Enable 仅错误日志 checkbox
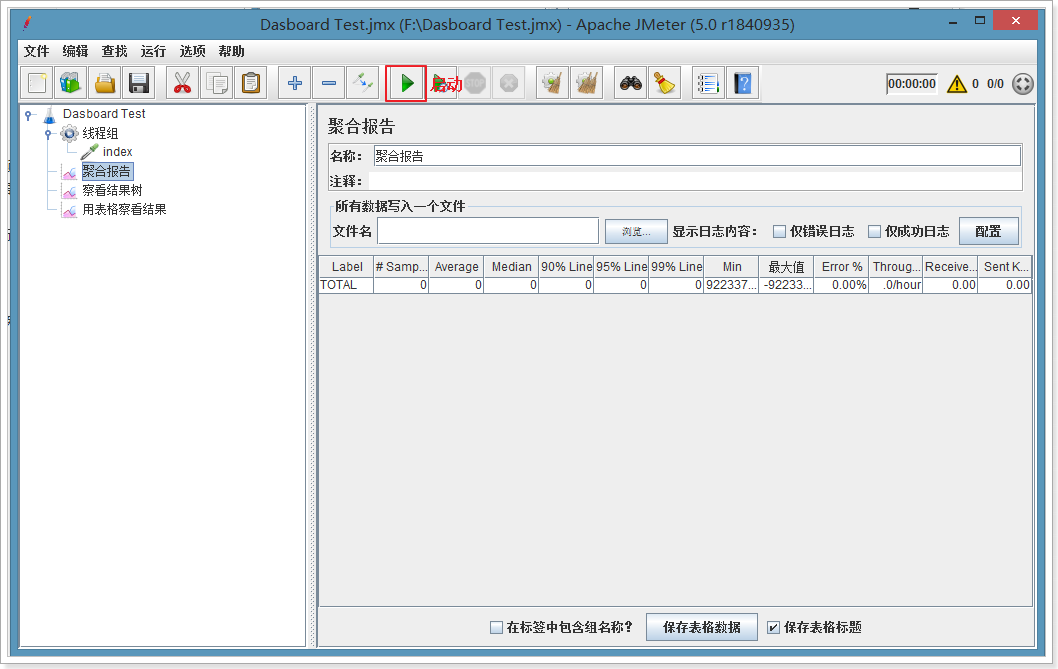 click(778, 230)
